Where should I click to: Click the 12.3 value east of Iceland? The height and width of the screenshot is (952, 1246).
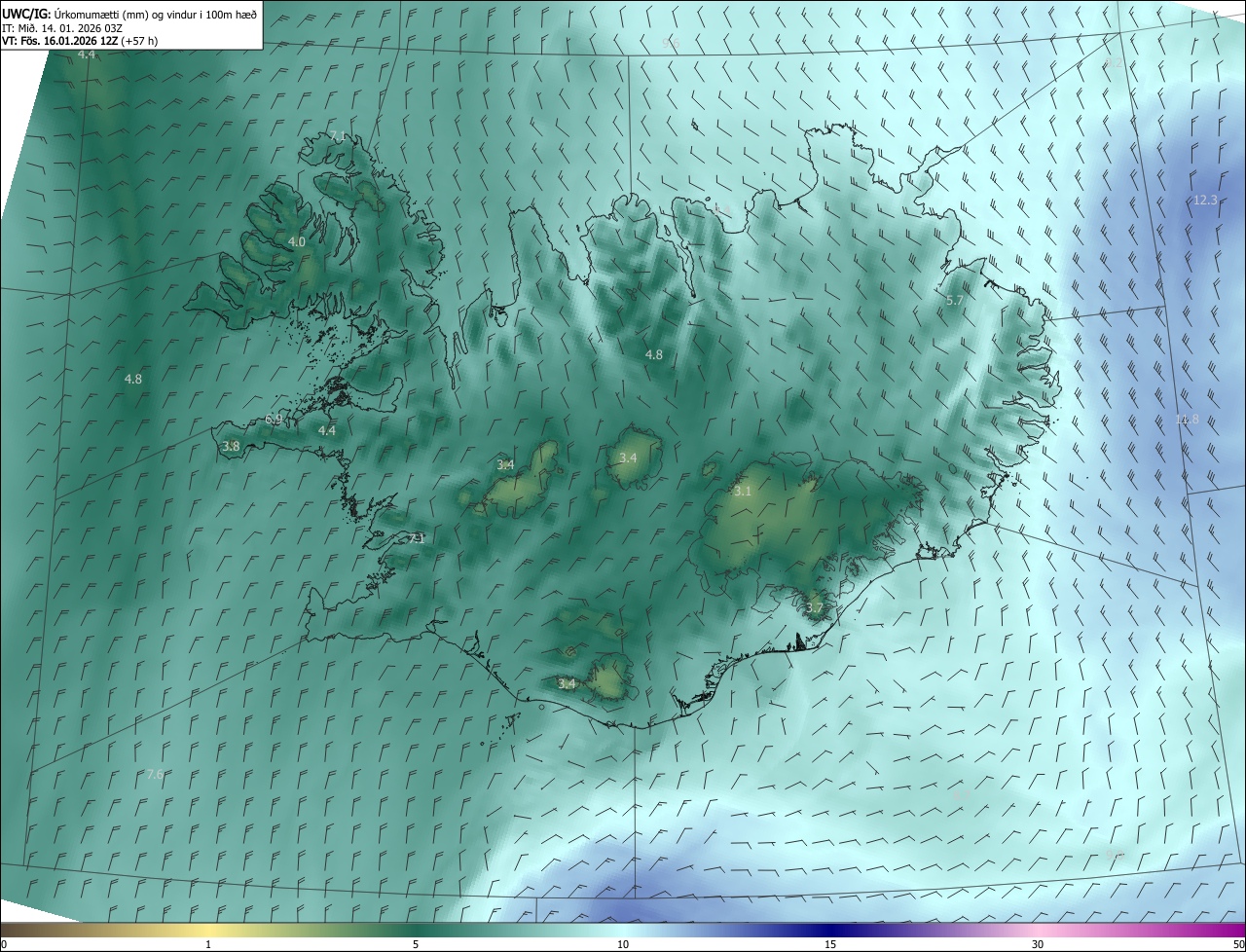(1205, 200)
